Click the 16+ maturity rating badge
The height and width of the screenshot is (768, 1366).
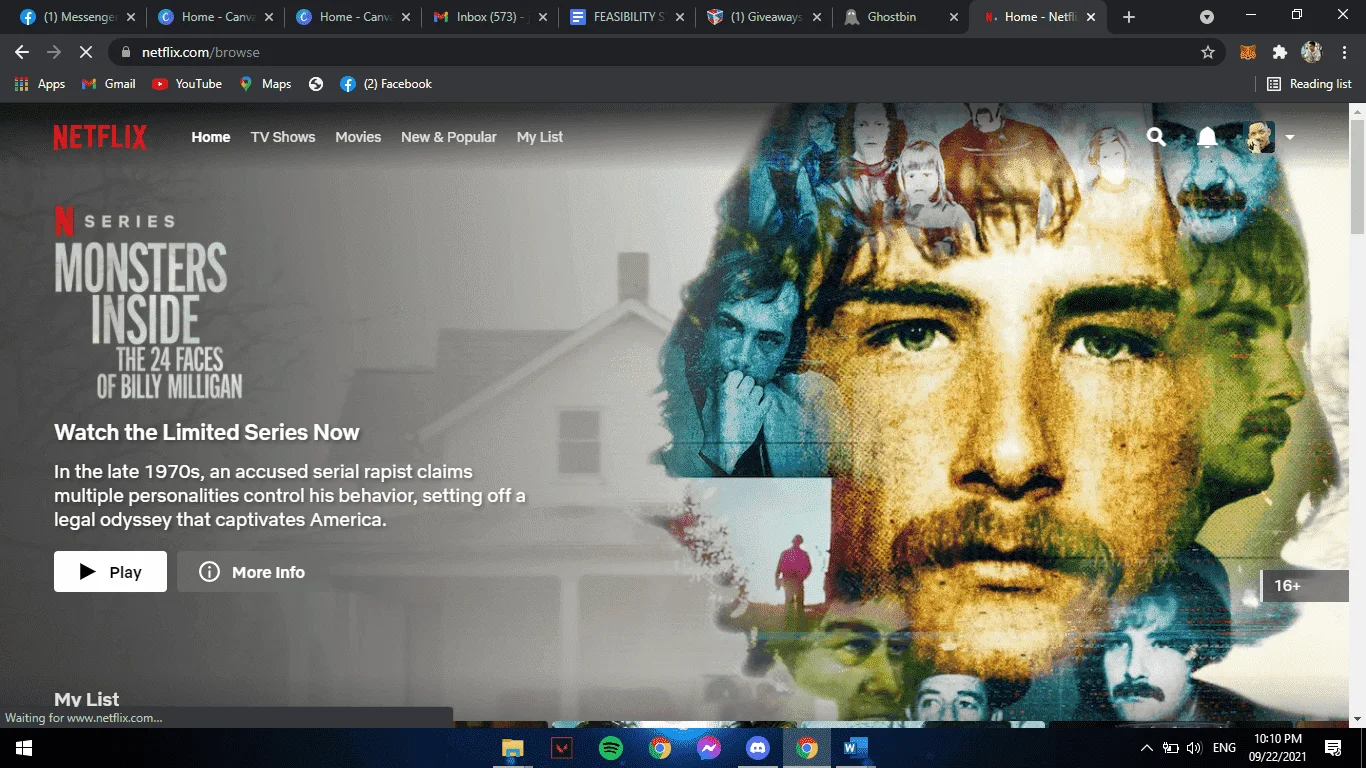point(1305,585)
